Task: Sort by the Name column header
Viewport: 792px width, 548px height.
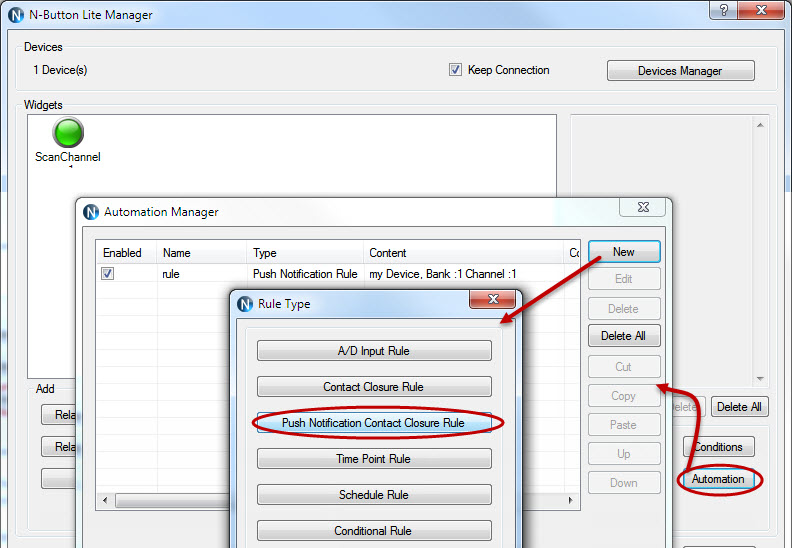Action: [202, 253]
